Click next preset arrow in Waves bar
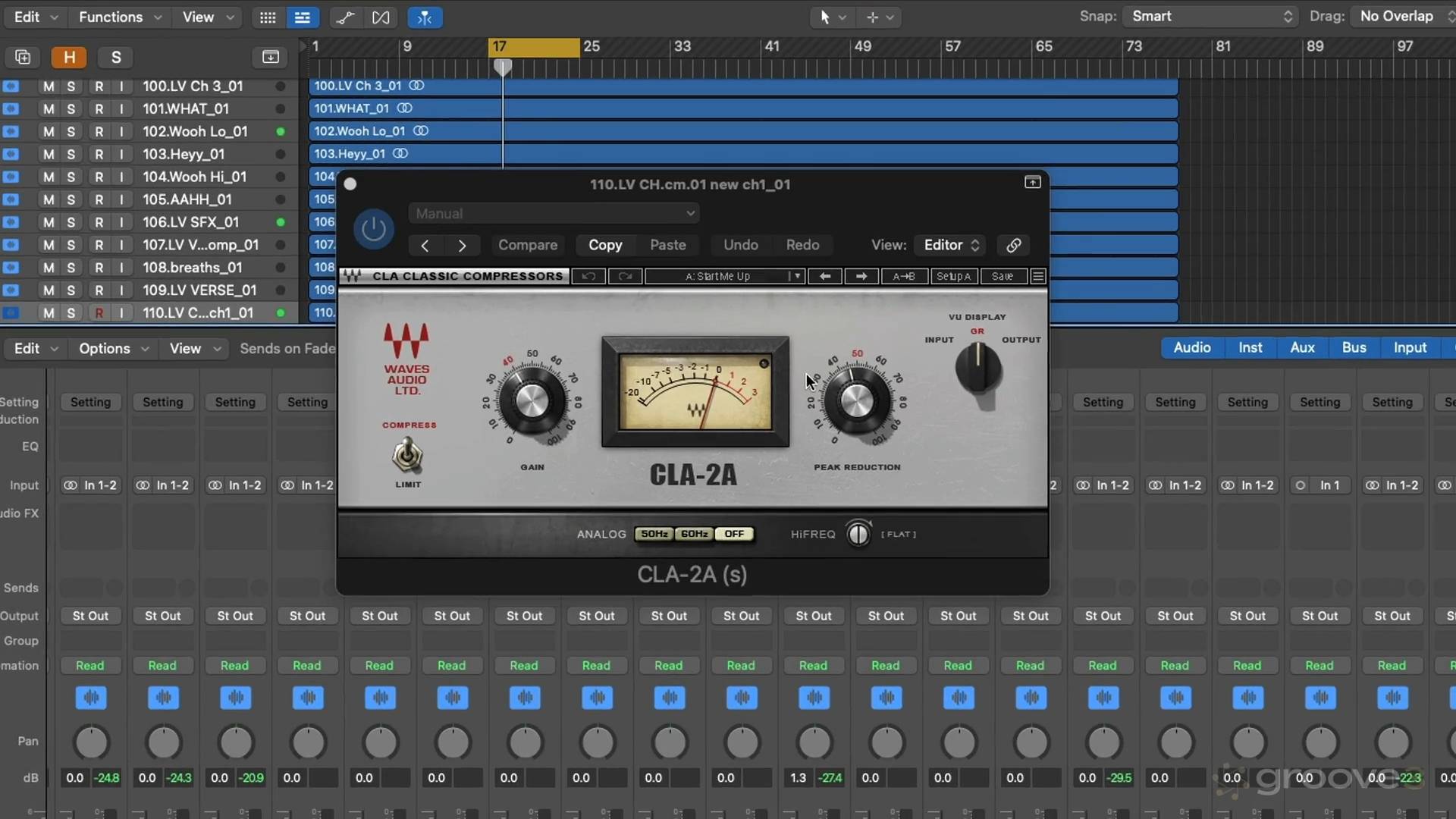Image resolution: width=1456 pixels, height=819 pixels. [x=861, y=276]
